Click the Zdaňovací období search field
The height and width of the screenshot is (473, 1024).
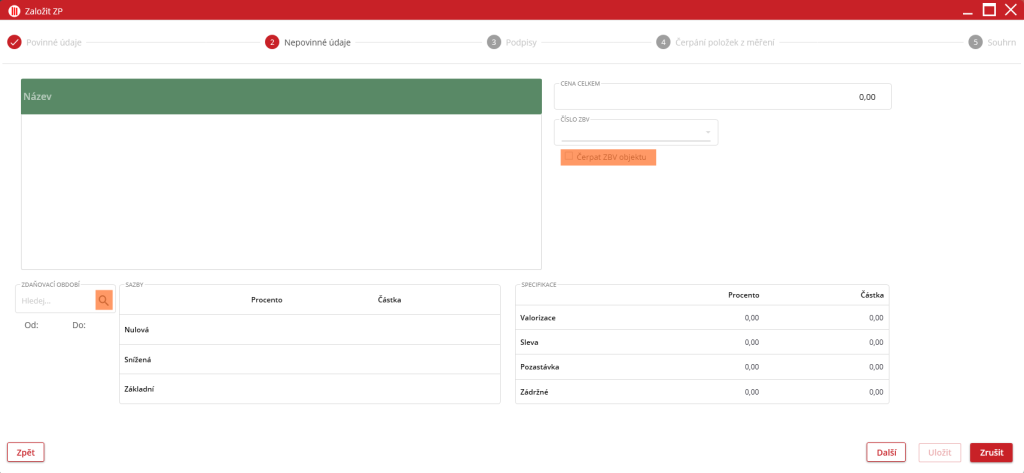point(56,300)
